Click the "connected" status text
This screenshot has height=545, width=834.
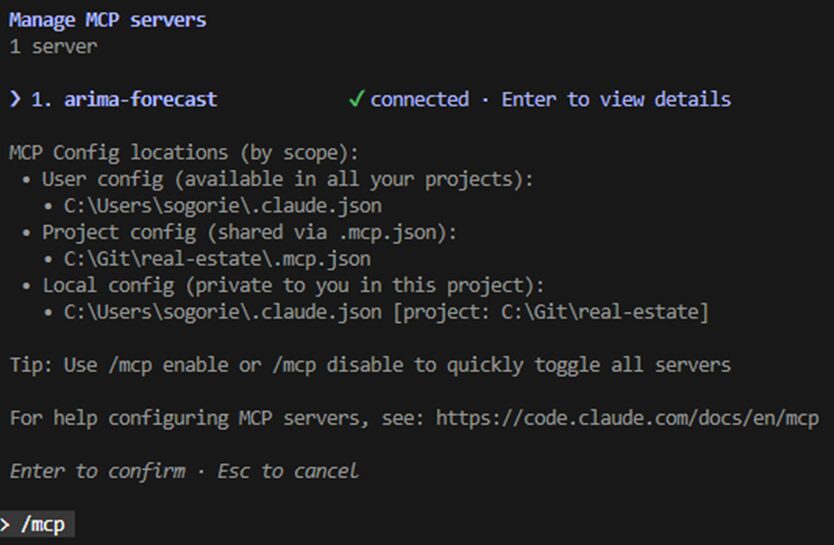point(419,99)
